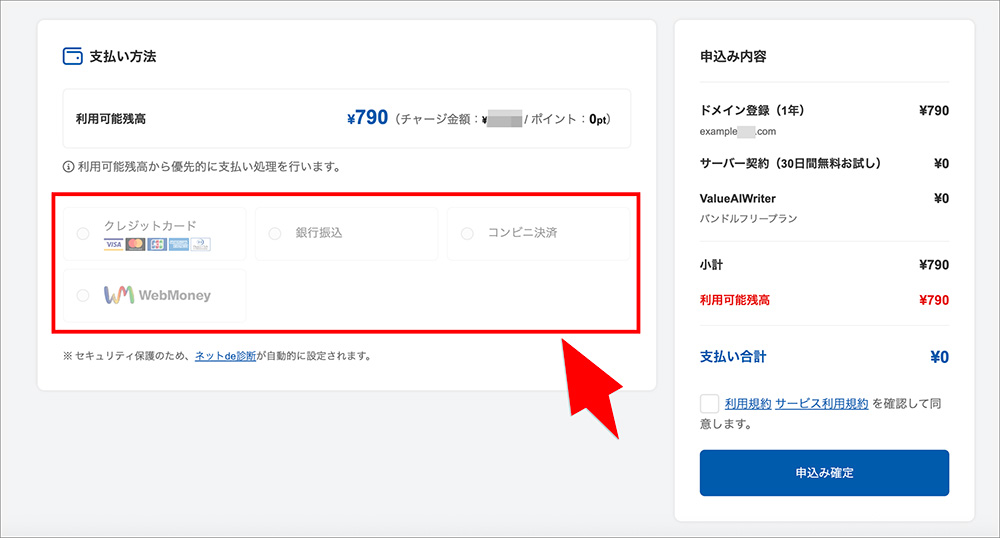
Task: Click the JCB card logo
Action: (157, 244)
